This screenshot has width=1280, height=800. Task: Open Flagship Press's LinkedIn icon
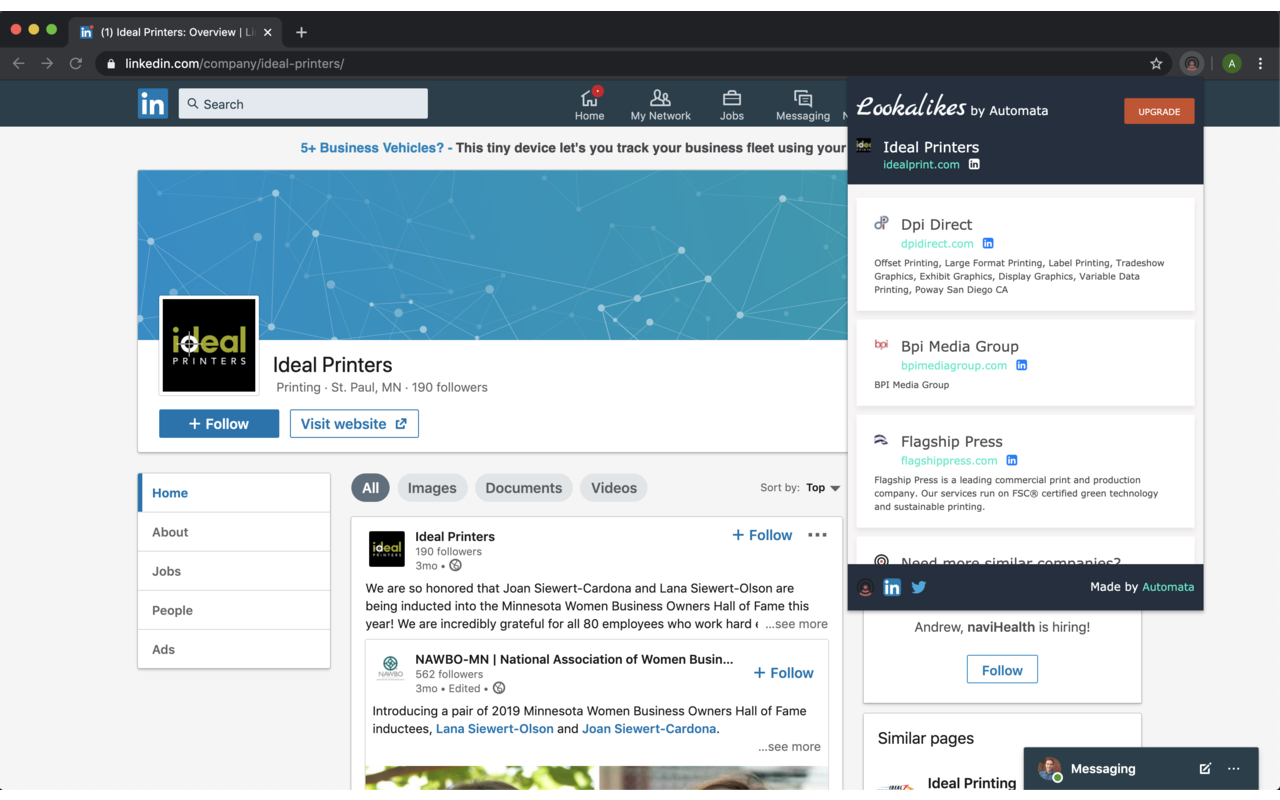1012,460
